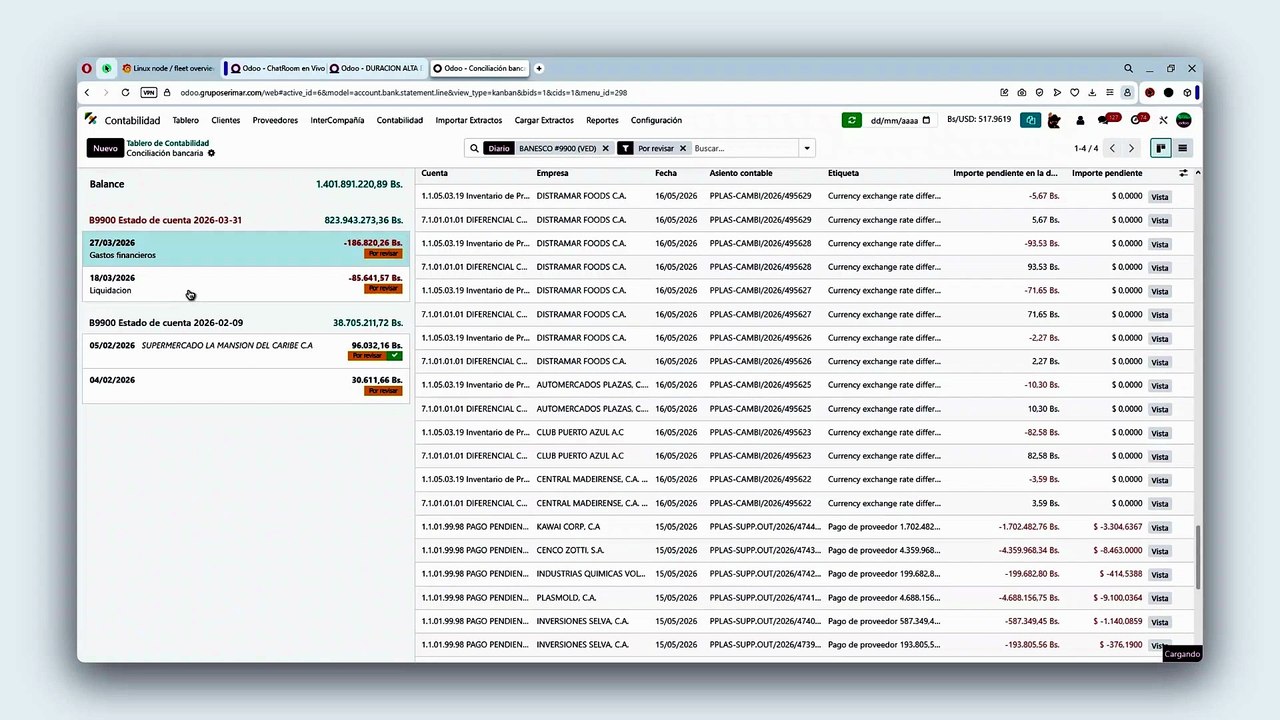Viewport: 1280px width, 720px height.
Task: Switch to list view
Action: [1182, 148]
